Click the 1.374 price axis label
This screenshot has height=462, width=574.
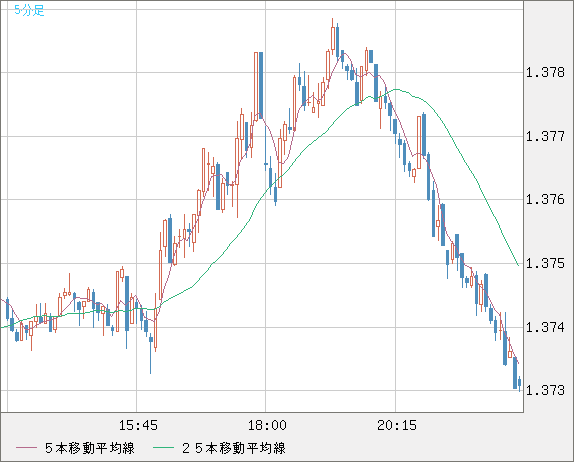[545, 327]
